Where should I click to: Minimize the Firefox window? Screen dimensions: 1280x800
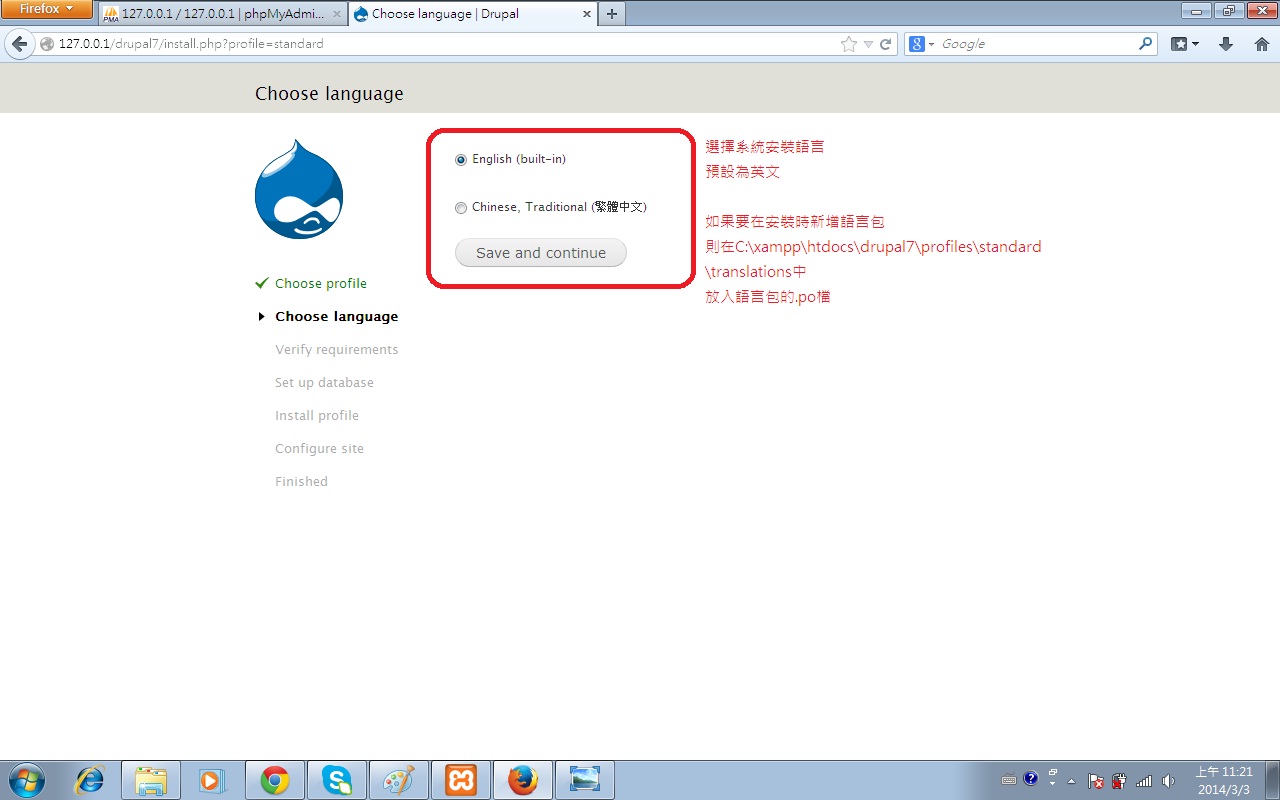click(x=1197, y=10)
